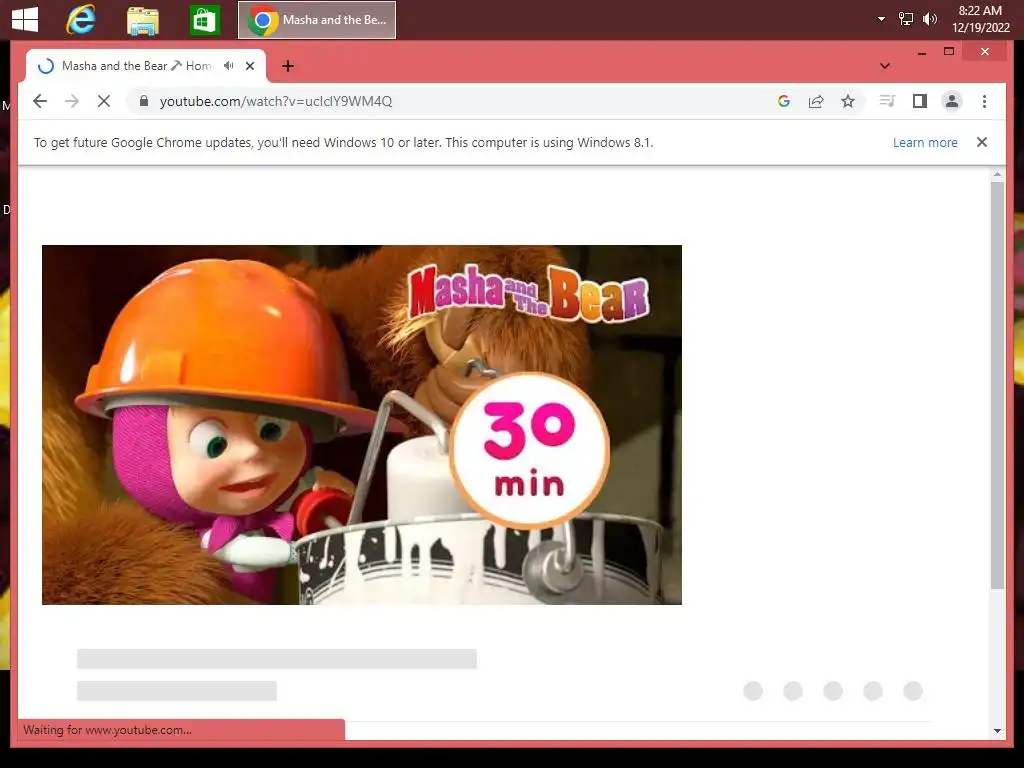This screenshot has width=1024, height=768.
Task: Click the Google G icon in address bar
Action: pos(784,101)
